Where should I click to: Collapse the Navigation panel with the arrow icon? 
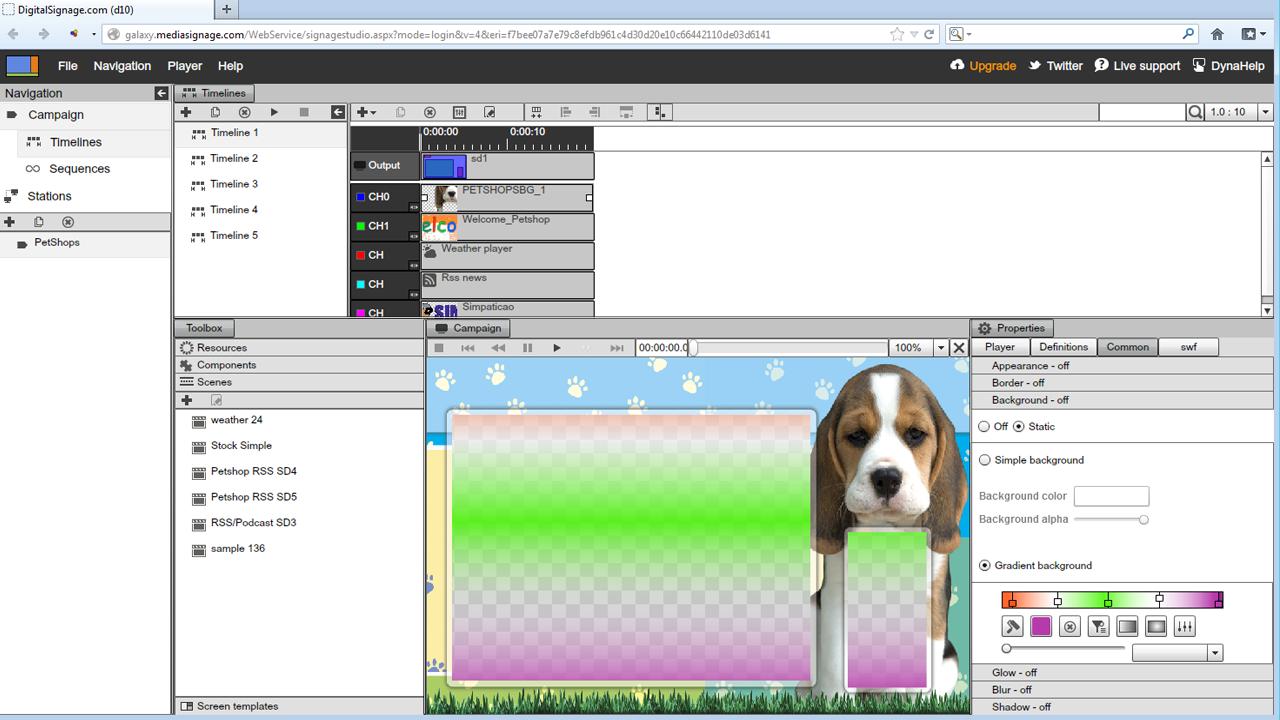point(161,93)
